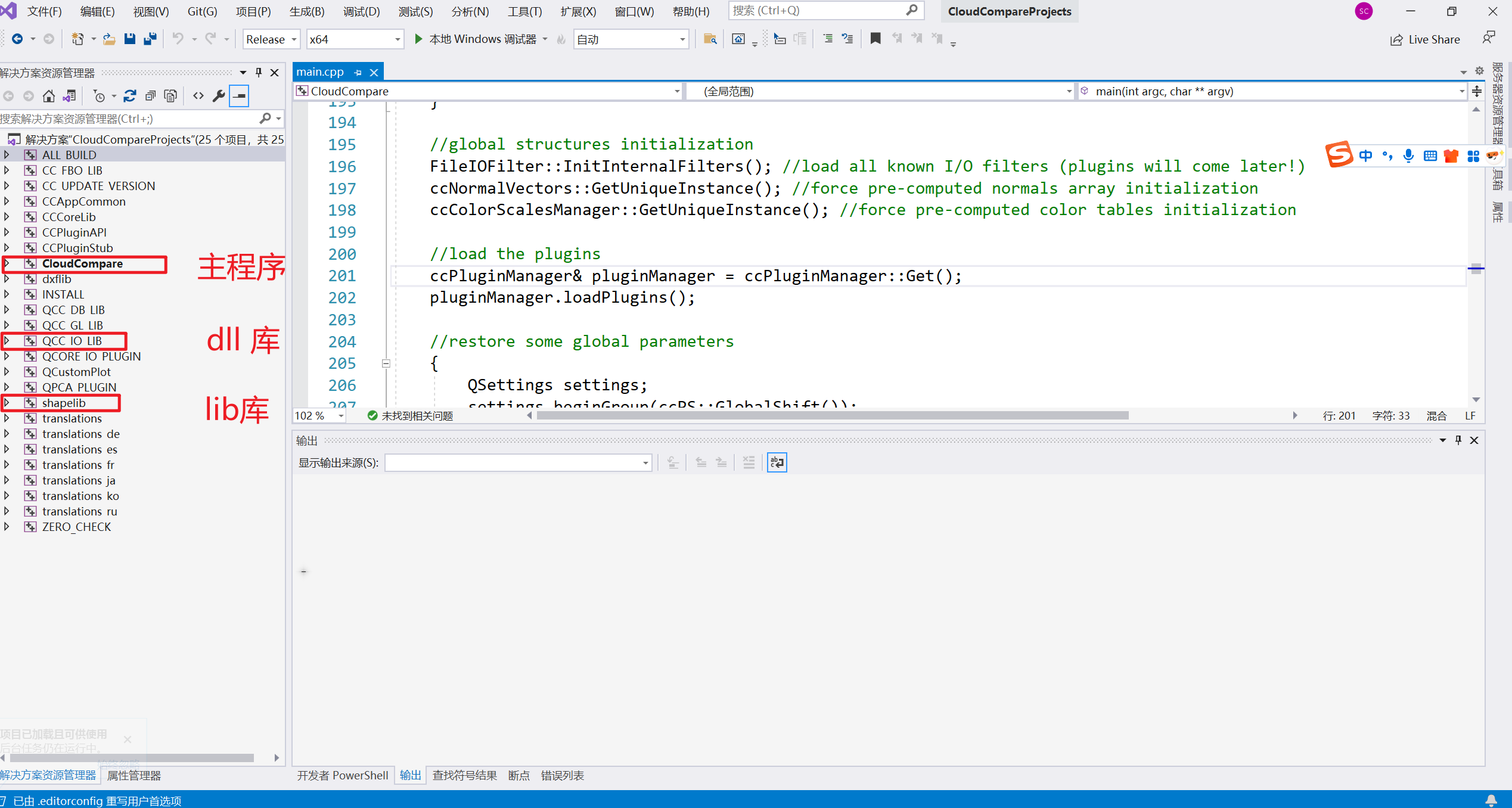Screen dimensions: 1512x808
Task: Collapse the code block at line 205
Action: click(x=386, y=363)
